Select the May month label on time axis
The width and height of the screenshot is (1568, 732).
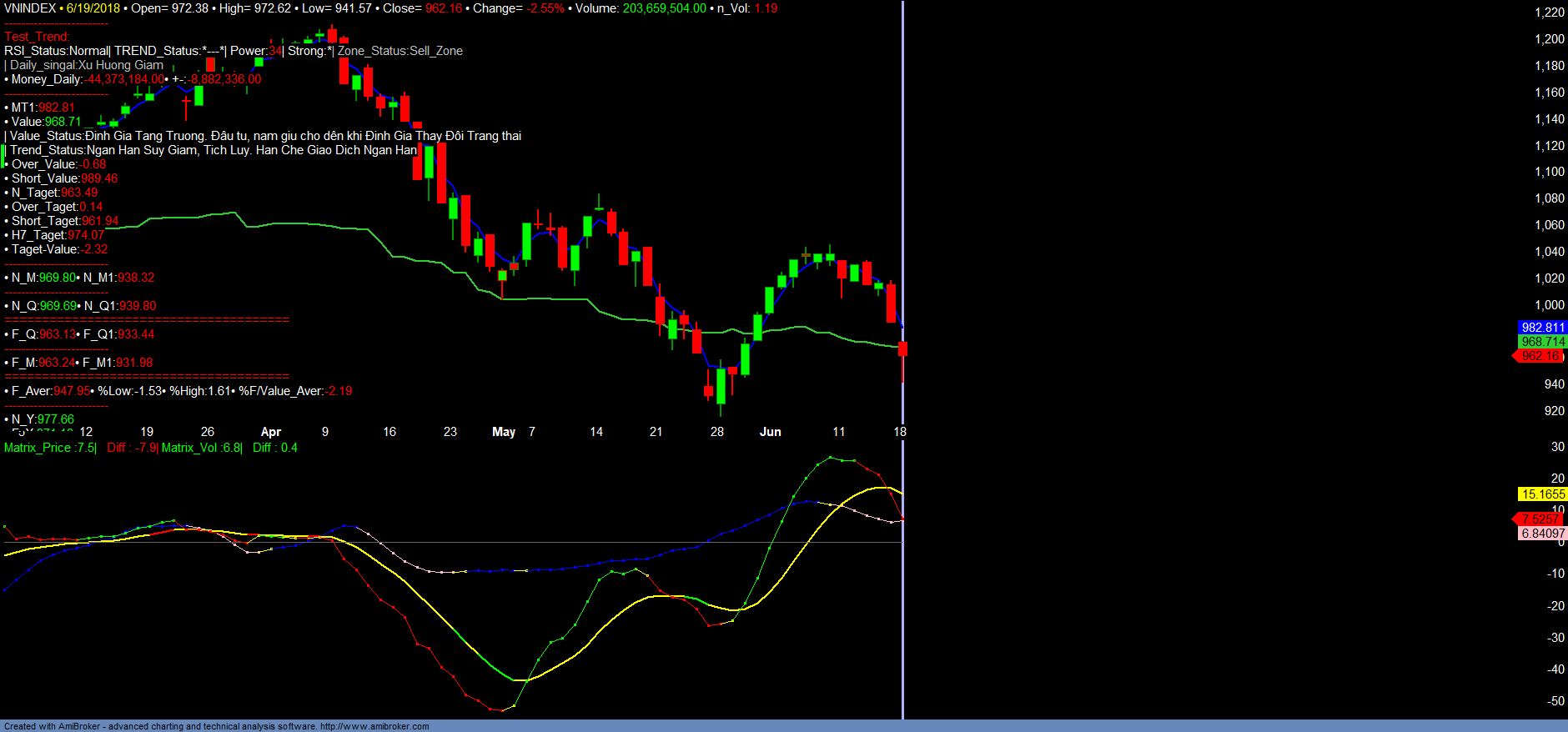pyautogui.click(x=503, y=432)
